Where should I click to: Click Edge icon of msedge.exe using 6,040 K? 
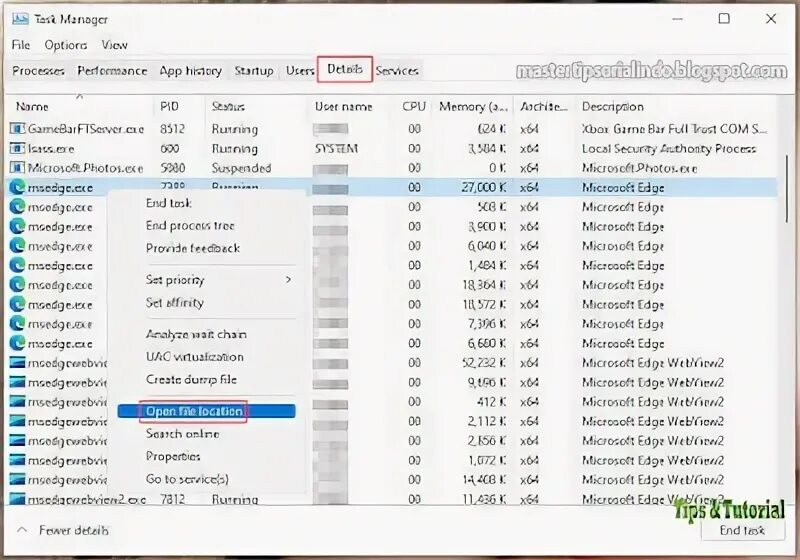point(17,246)
